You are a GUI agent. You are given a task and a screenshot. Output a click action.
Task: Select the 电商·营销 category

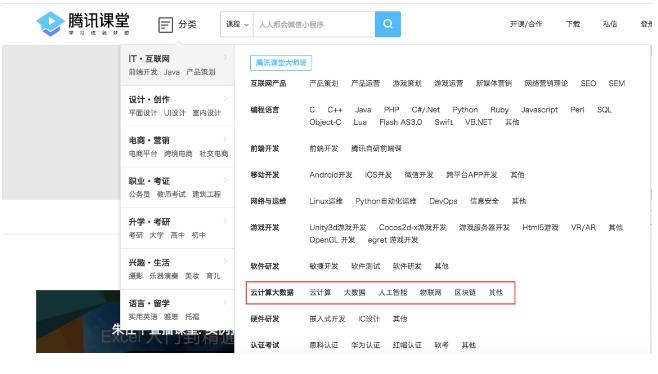(177, 147)
